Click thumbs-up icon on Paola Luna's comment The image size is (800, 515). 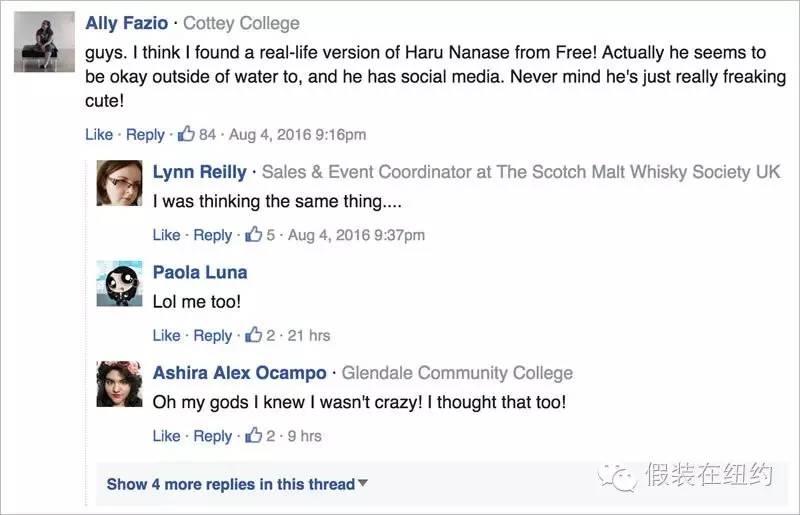tap(255, 335)
